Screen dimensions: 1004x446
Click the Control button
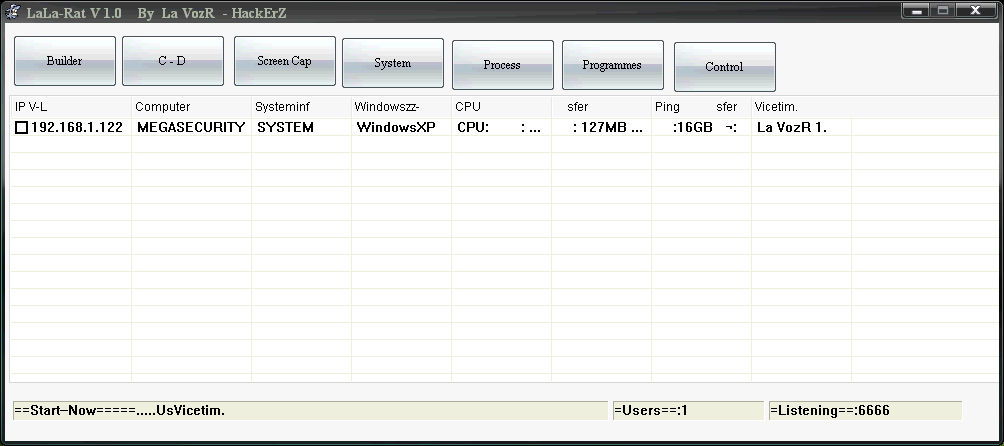(724, 68)
